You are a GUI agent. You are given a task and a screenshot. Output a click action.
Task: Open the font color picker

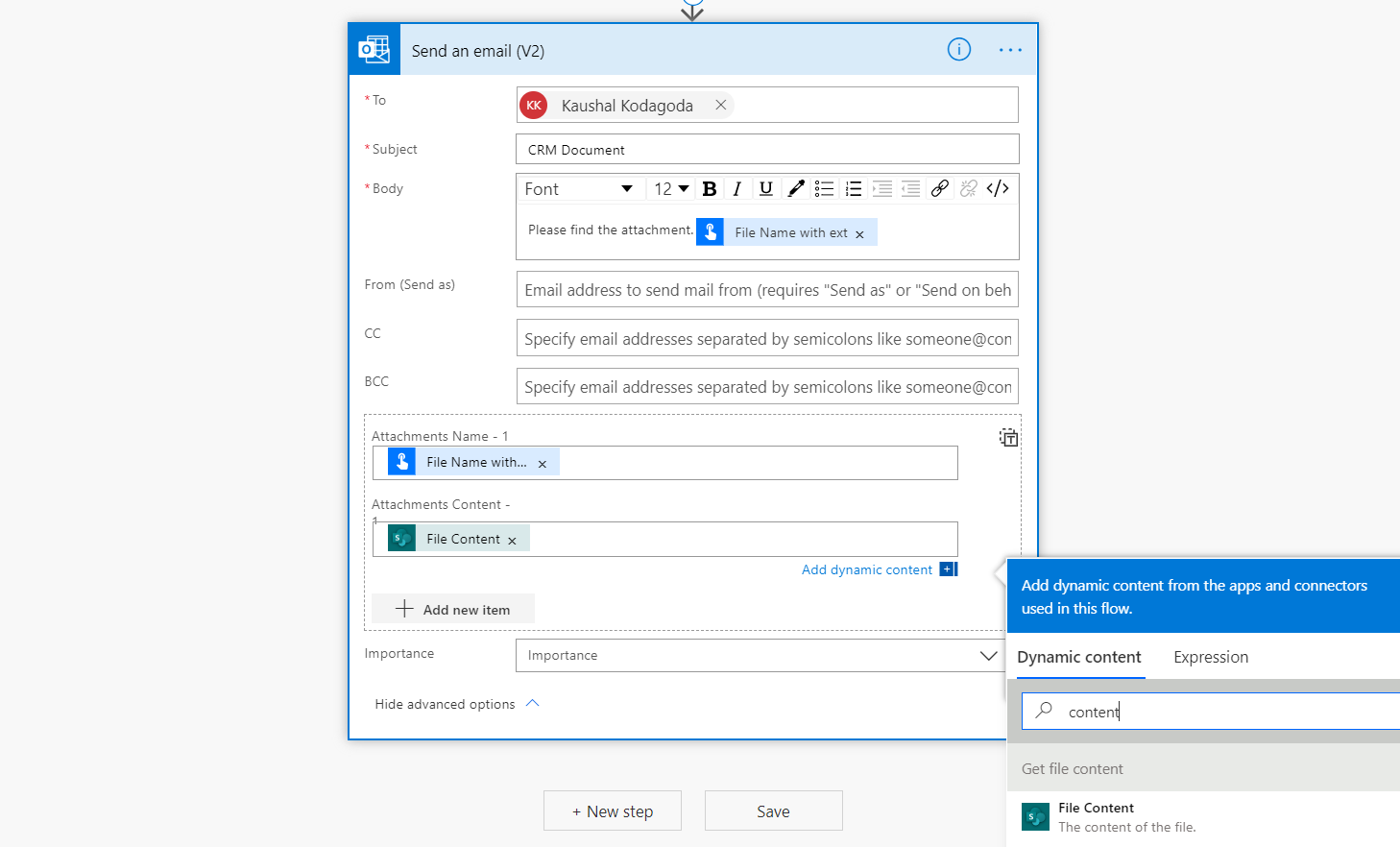coord(795,189)
